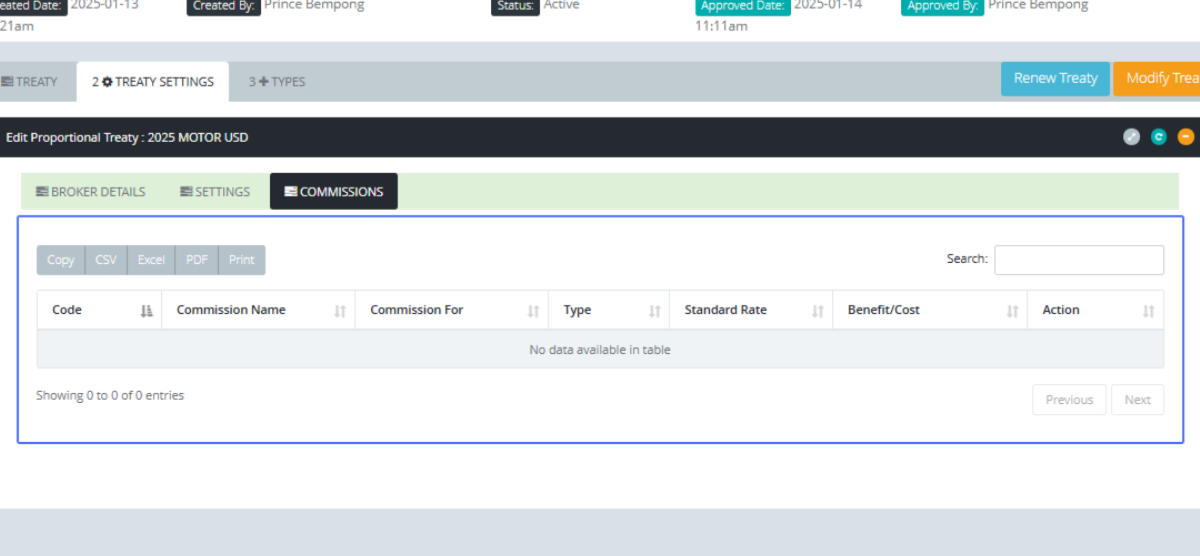
Task: Click the teal refresh panel icon
Action: click(1158, 137)
